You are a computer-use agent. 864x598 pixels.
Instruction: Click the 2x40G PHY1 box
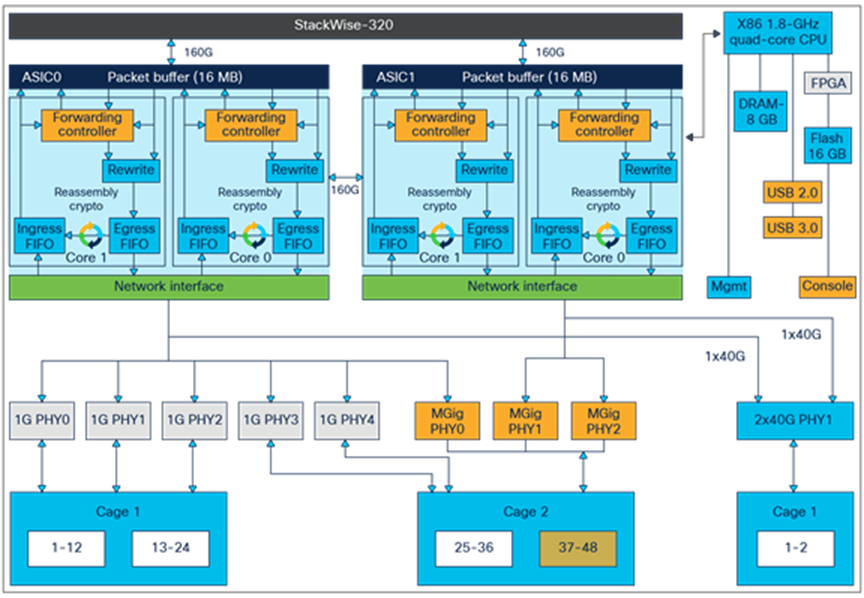795,421
